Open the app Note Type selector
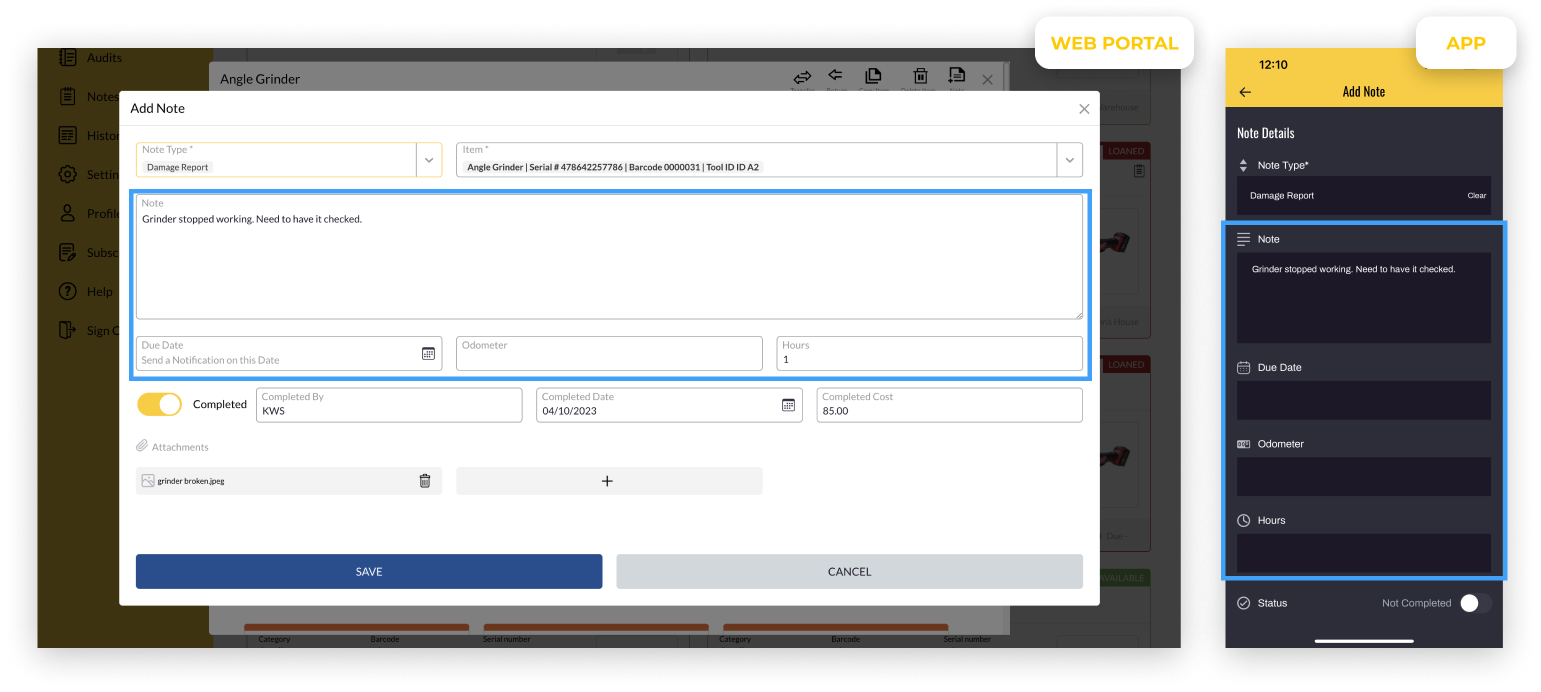Screen dimensions: 1541x692 [x=1363, y=196]
